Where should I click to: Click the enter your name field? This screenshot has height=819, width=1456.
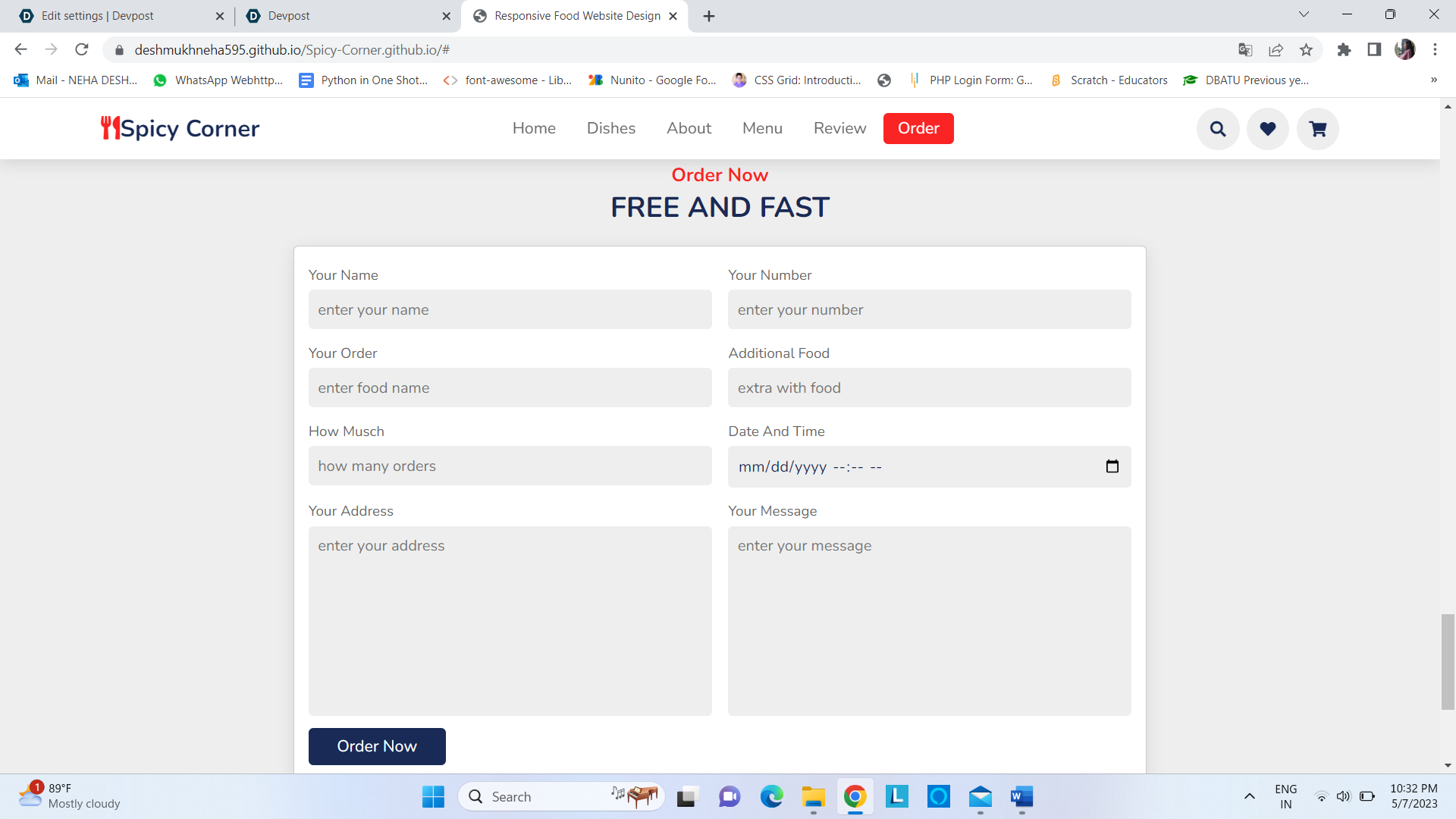coord(510,309)
